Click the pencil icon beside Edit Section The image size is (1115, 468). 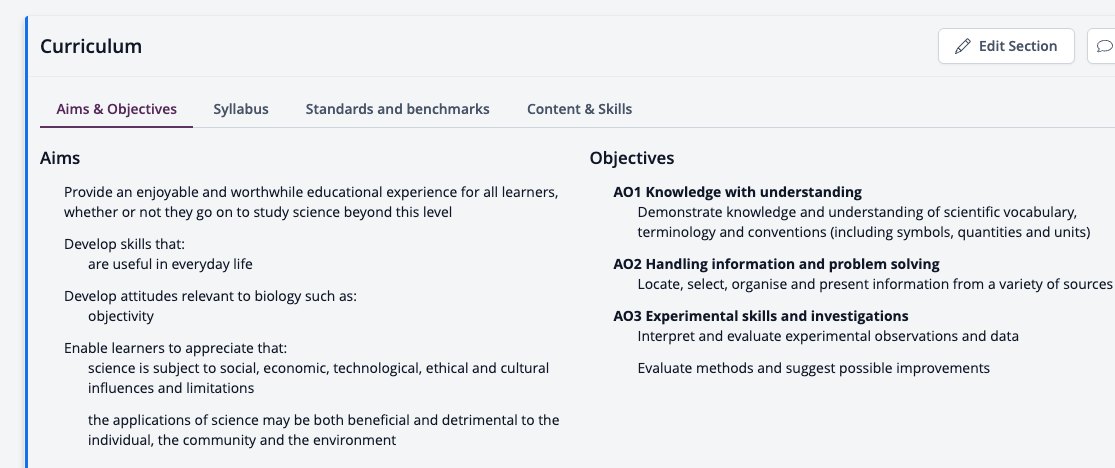pyautogui.click(x=962, y=46)
